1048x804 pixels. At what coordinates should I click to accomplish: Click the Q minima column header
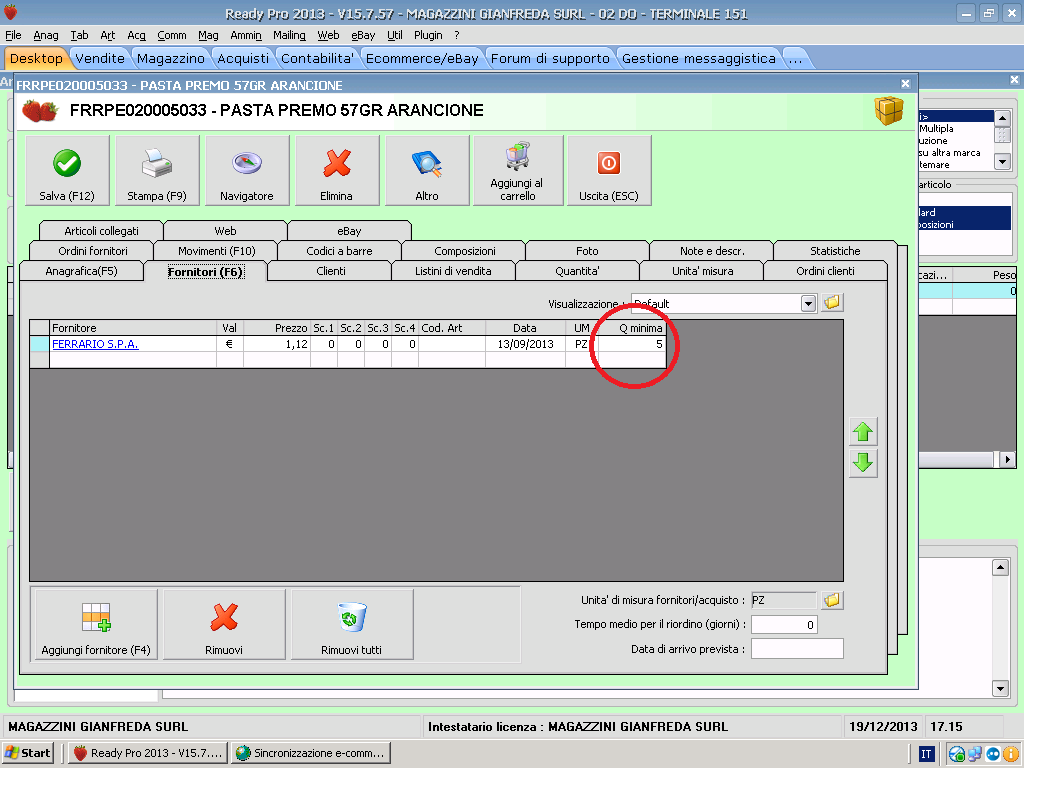(632, 328)
